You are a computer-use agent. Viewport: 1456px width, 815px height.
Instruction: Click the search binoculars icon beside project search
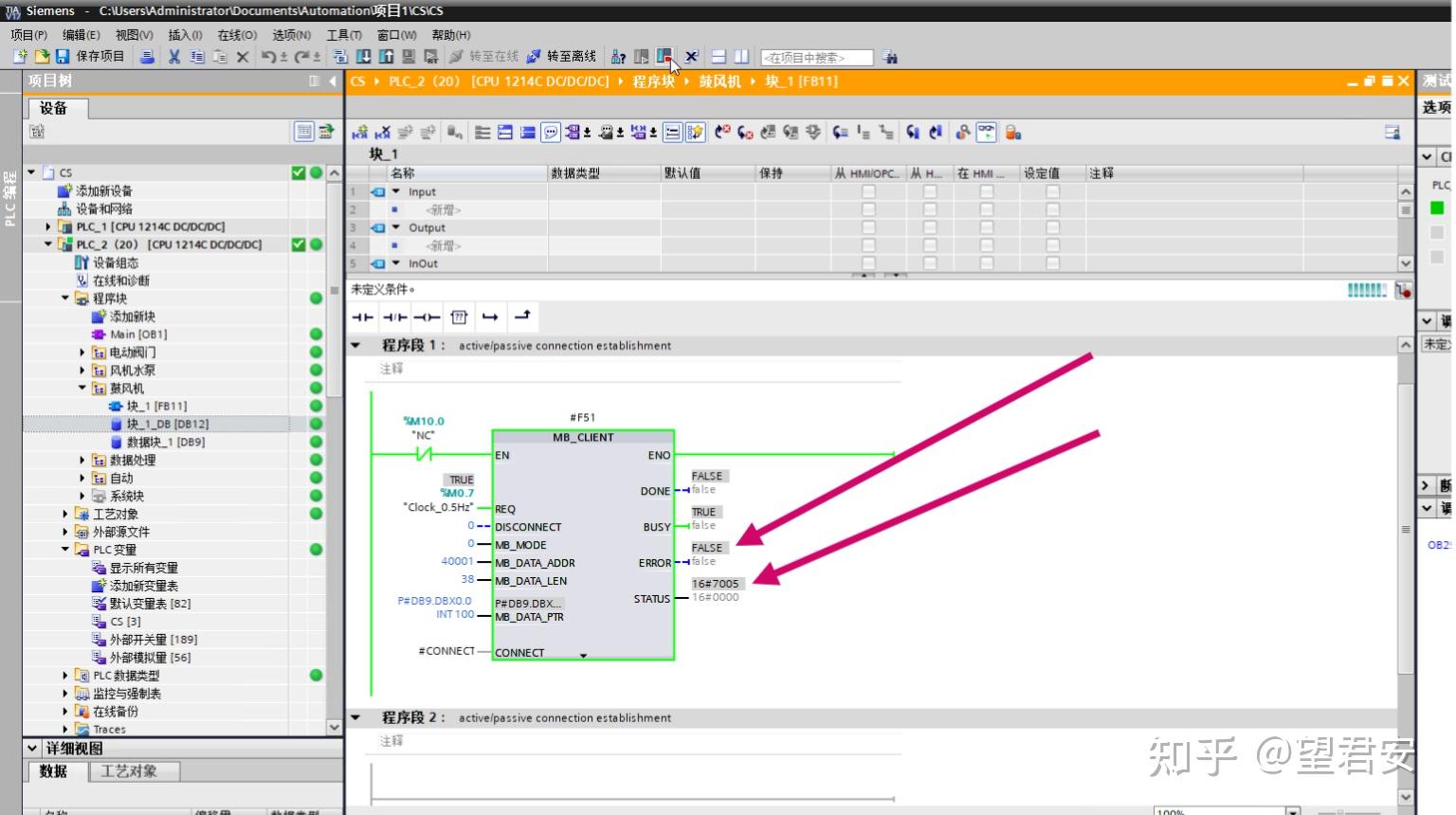click(890, 57)
